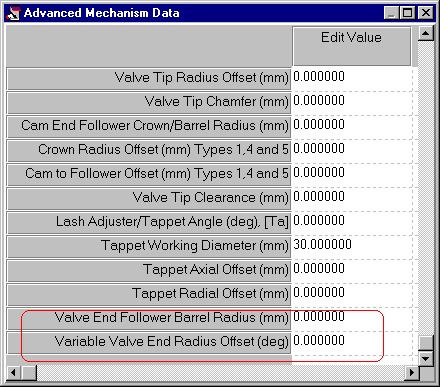Edit the Cam to Follower Offset value
Image resolution: width=440 pixels, height=387 pixels.
point(352,175)
